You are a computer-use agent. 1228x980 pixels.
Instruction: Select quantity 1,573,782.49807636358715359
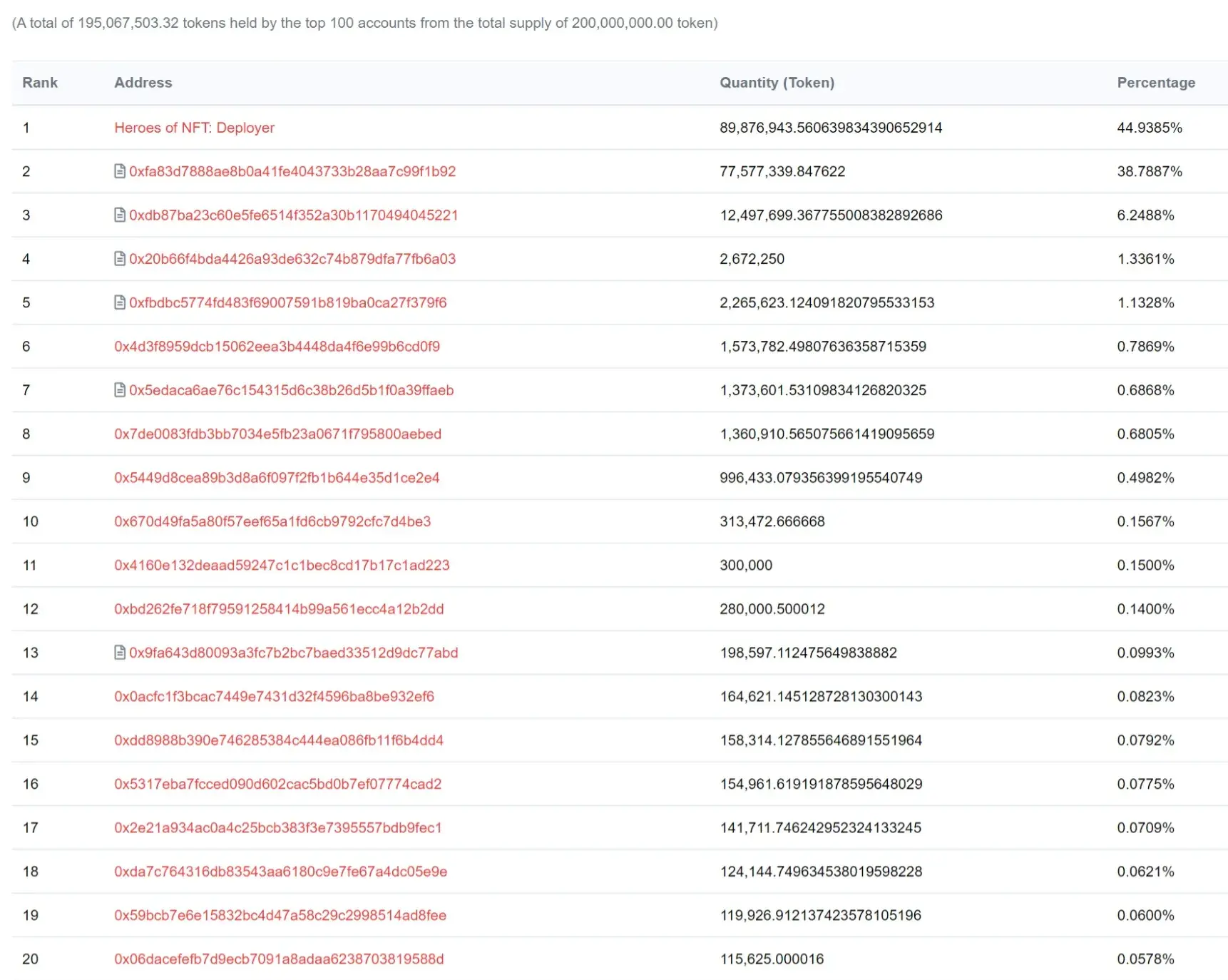[x=823, y=347]
